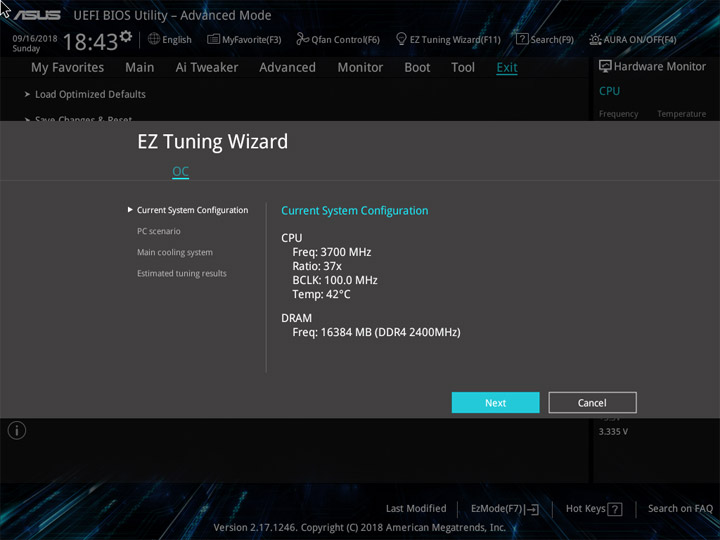Click the Hot Keys question mark icon
This screenshot has height=540, width=720.
[615, 509]
